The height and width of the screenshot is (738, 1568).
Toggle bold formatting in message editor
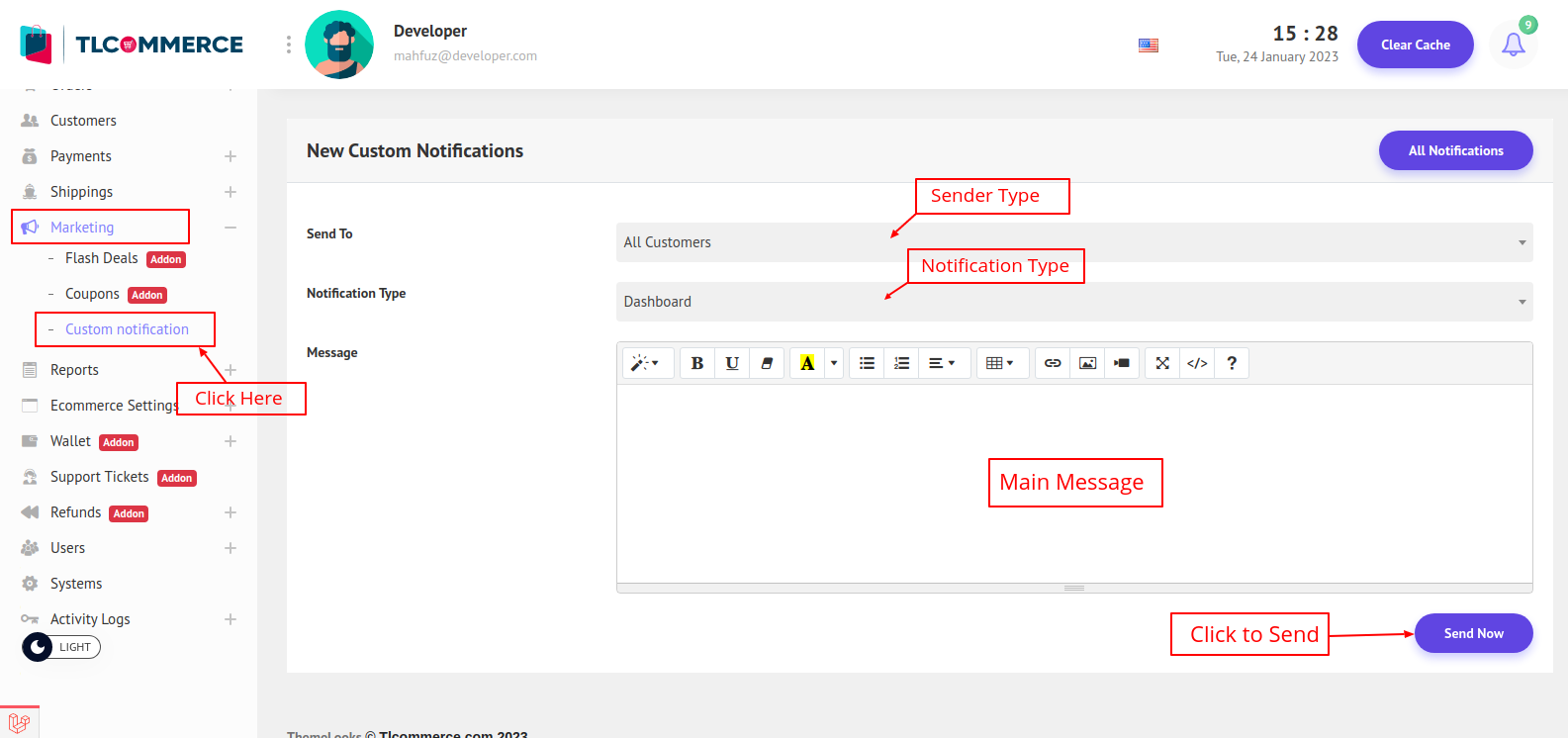point(696,363)
